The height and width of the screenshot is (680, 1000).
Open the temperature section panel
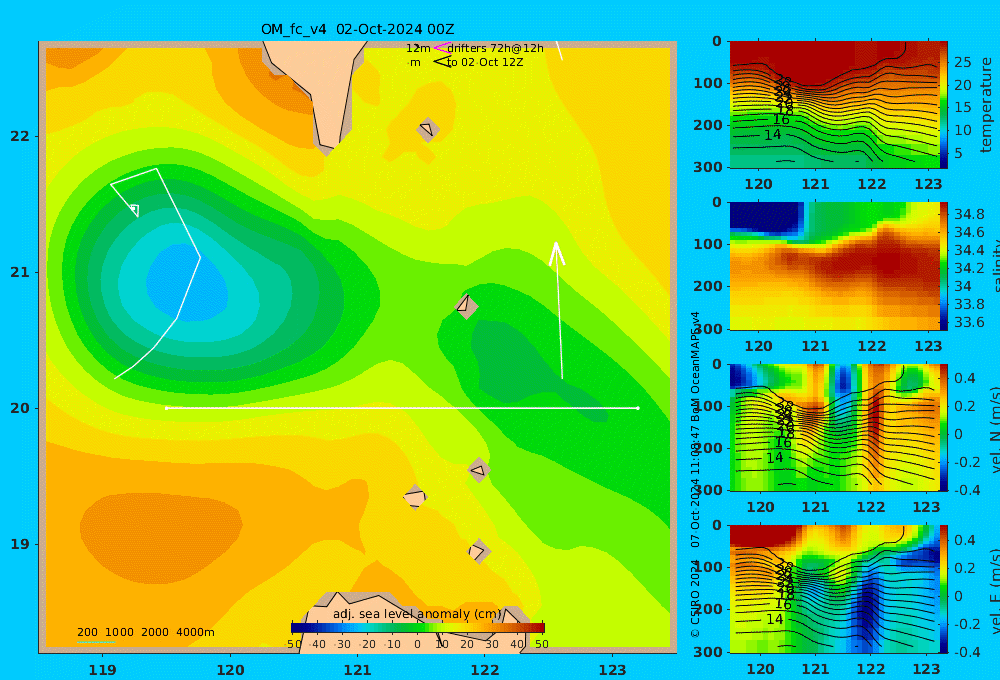click(x=834, y=105)
